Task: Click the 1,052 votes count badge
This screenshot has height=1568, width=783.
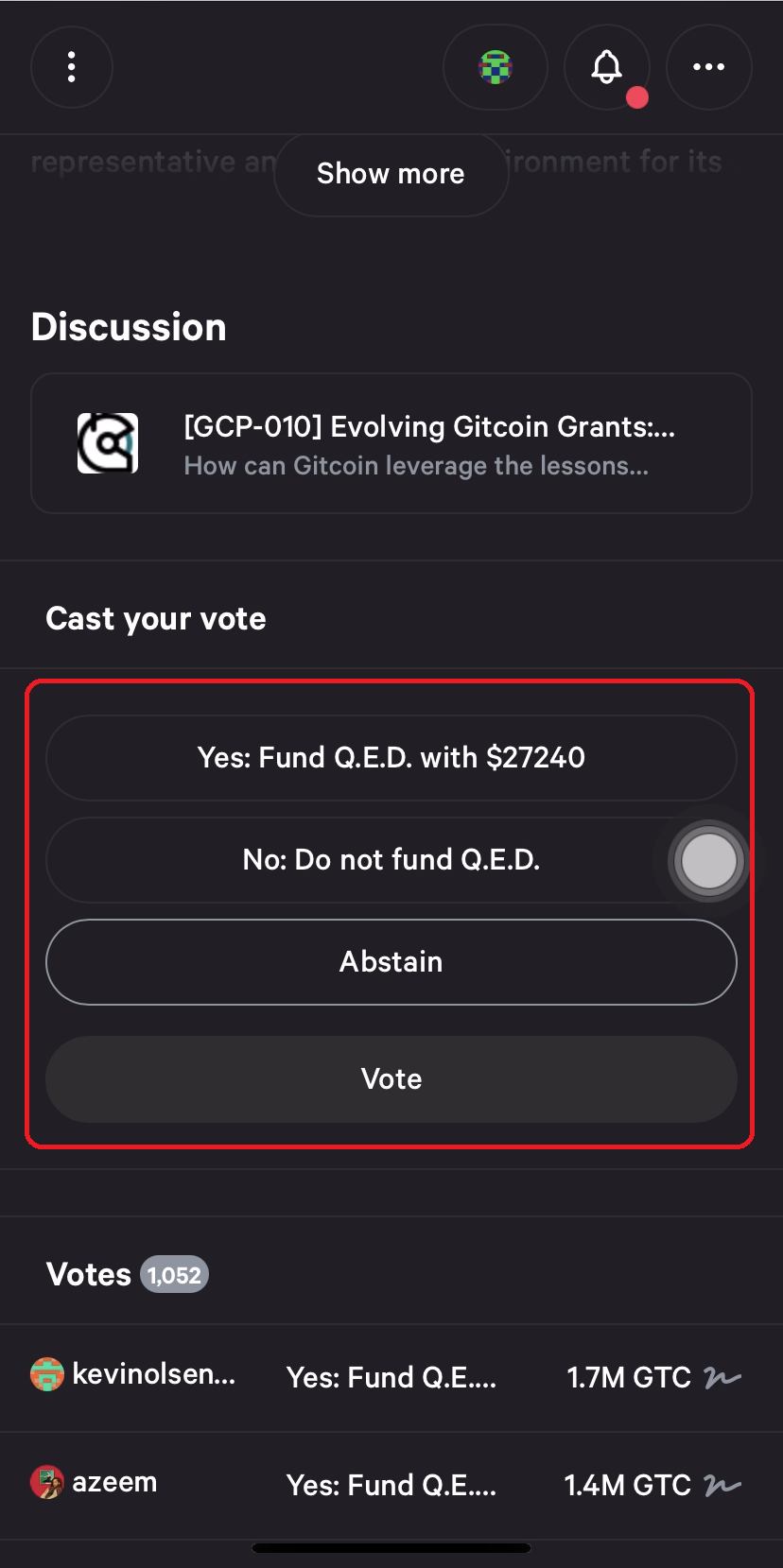Action: [x=174, y=1275]
